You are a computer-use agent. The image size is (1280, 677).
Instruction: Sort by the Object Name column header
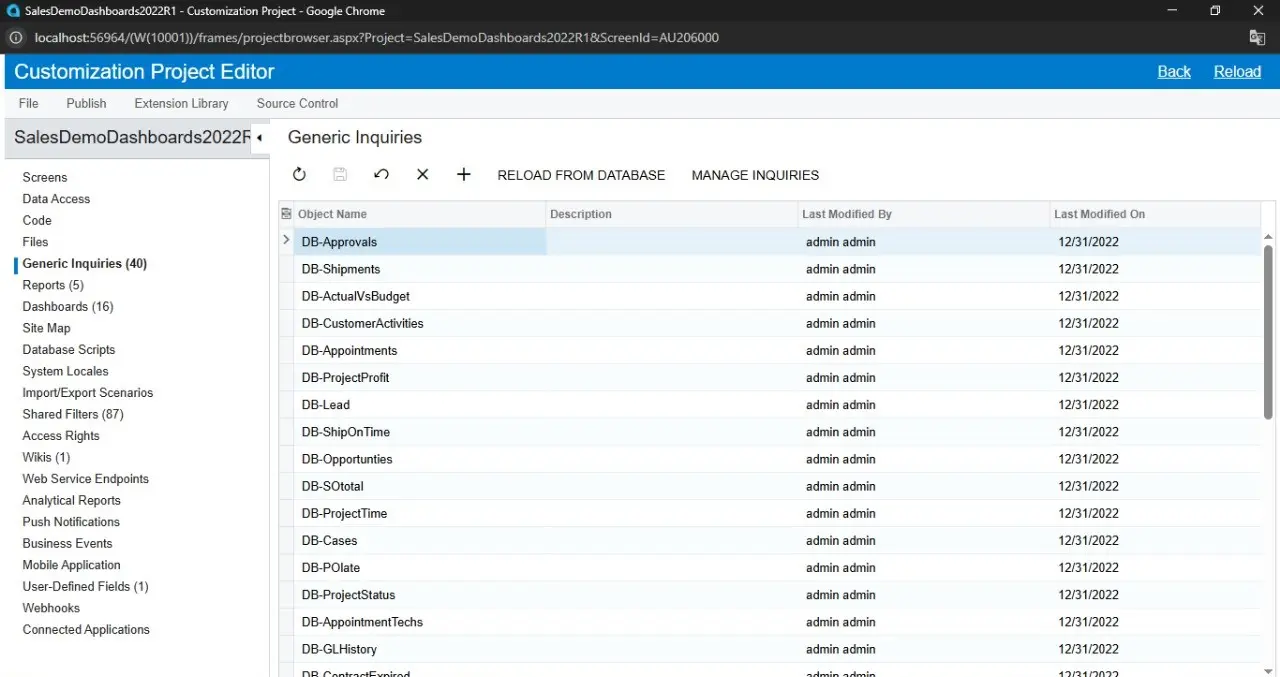click(420, 214)
